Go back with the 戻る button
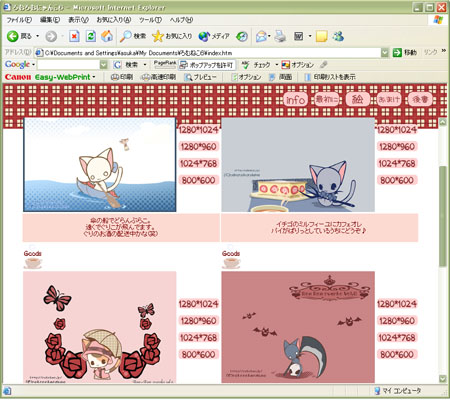The image size is (450, 400). [19, 36]
